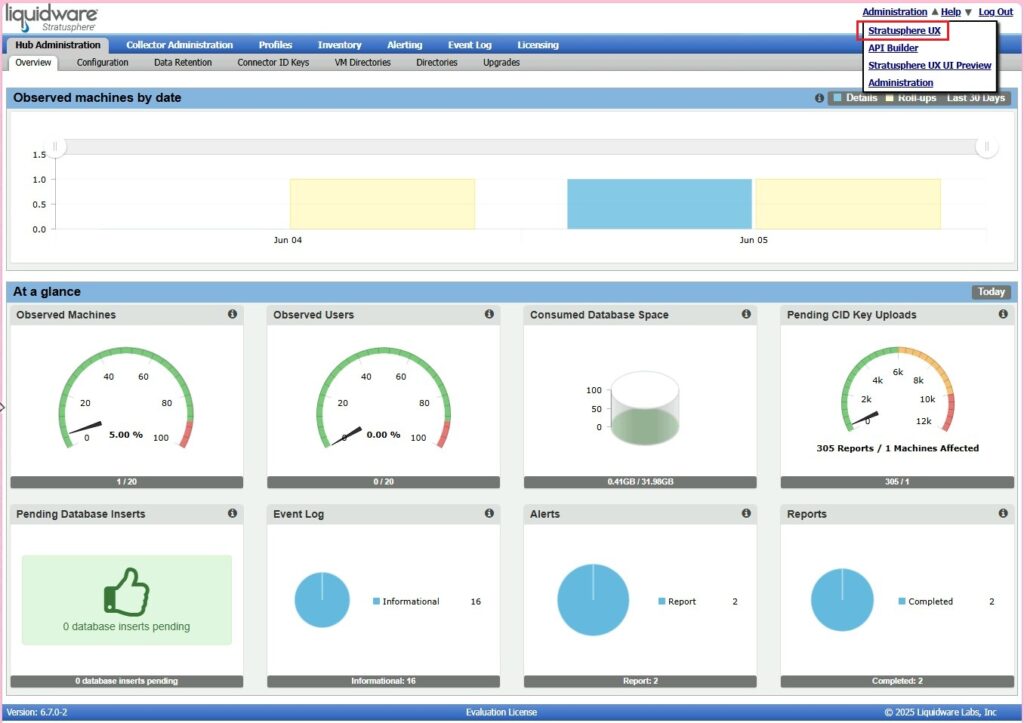Click the Informational: 16 status bar
This screenshot has width=1024, height=723.
pyautogui.click(x=383, y=681)
